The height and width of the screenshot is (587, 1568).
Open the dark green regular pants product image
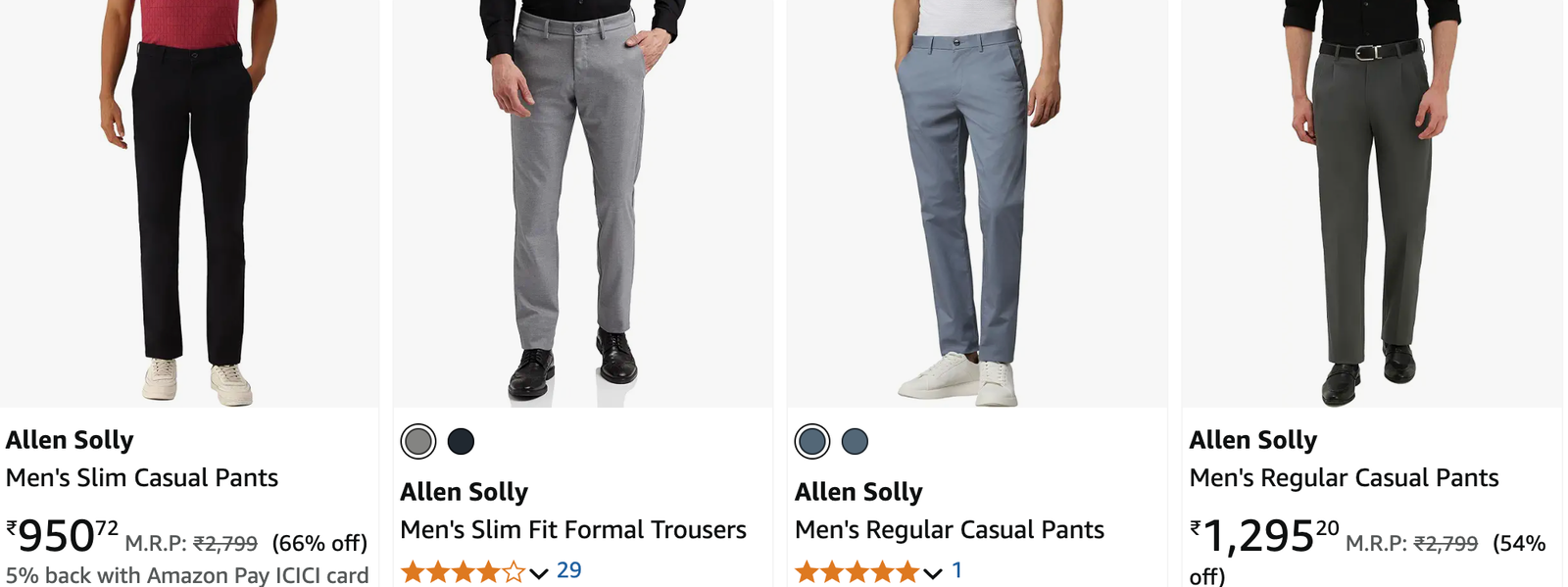pos(1372,204)
